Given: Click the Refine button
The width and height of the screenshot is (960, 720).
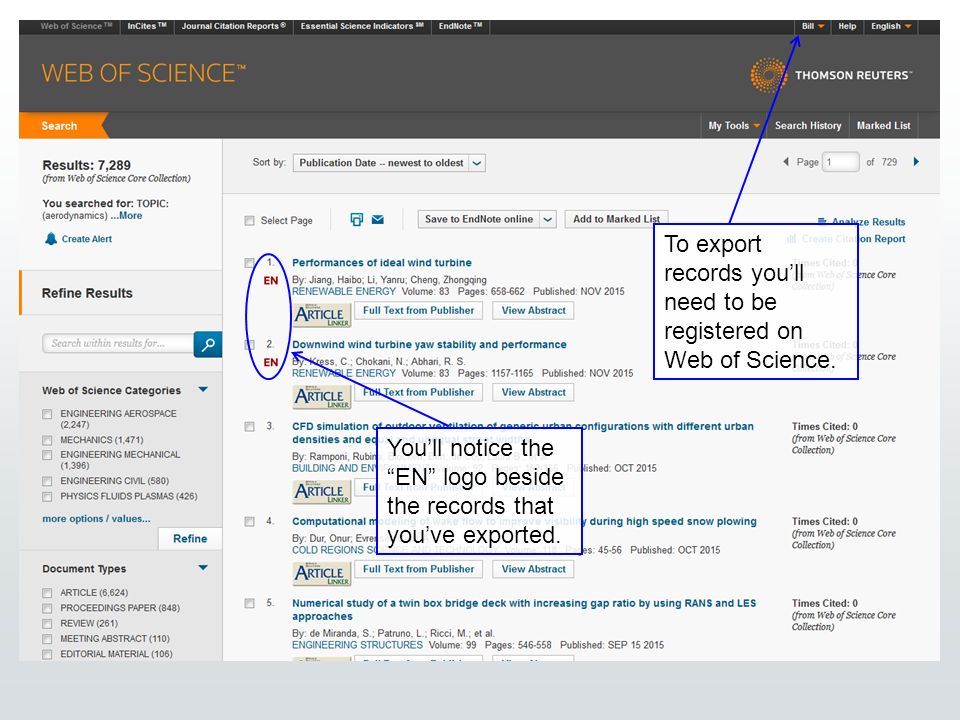Looking at the screenshot, I should tap(190, 539).
